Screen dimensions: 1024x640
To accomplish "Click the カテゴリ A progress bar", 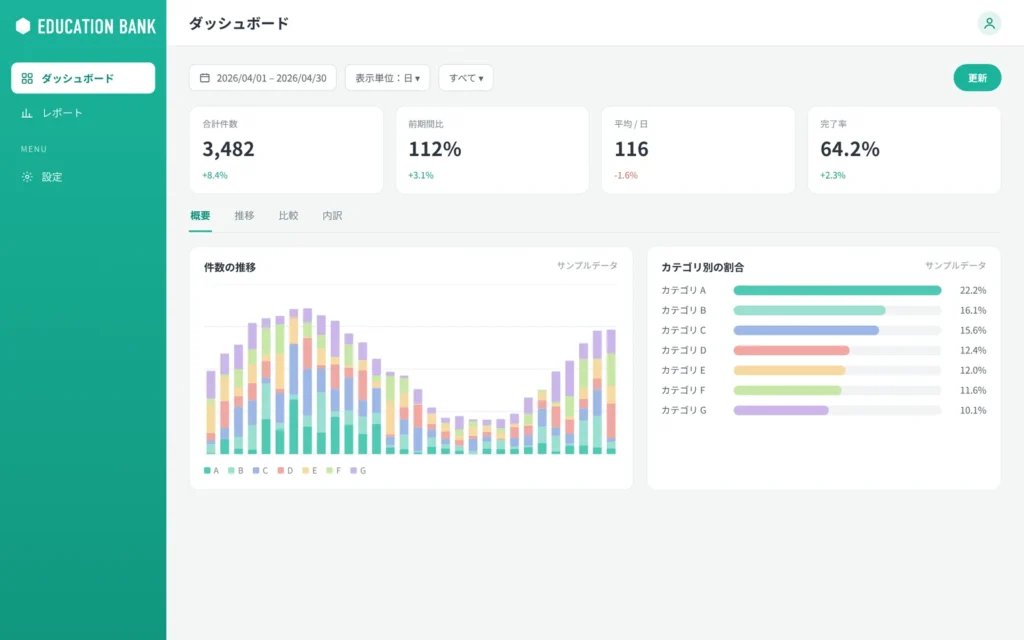I will pos(837,290).
